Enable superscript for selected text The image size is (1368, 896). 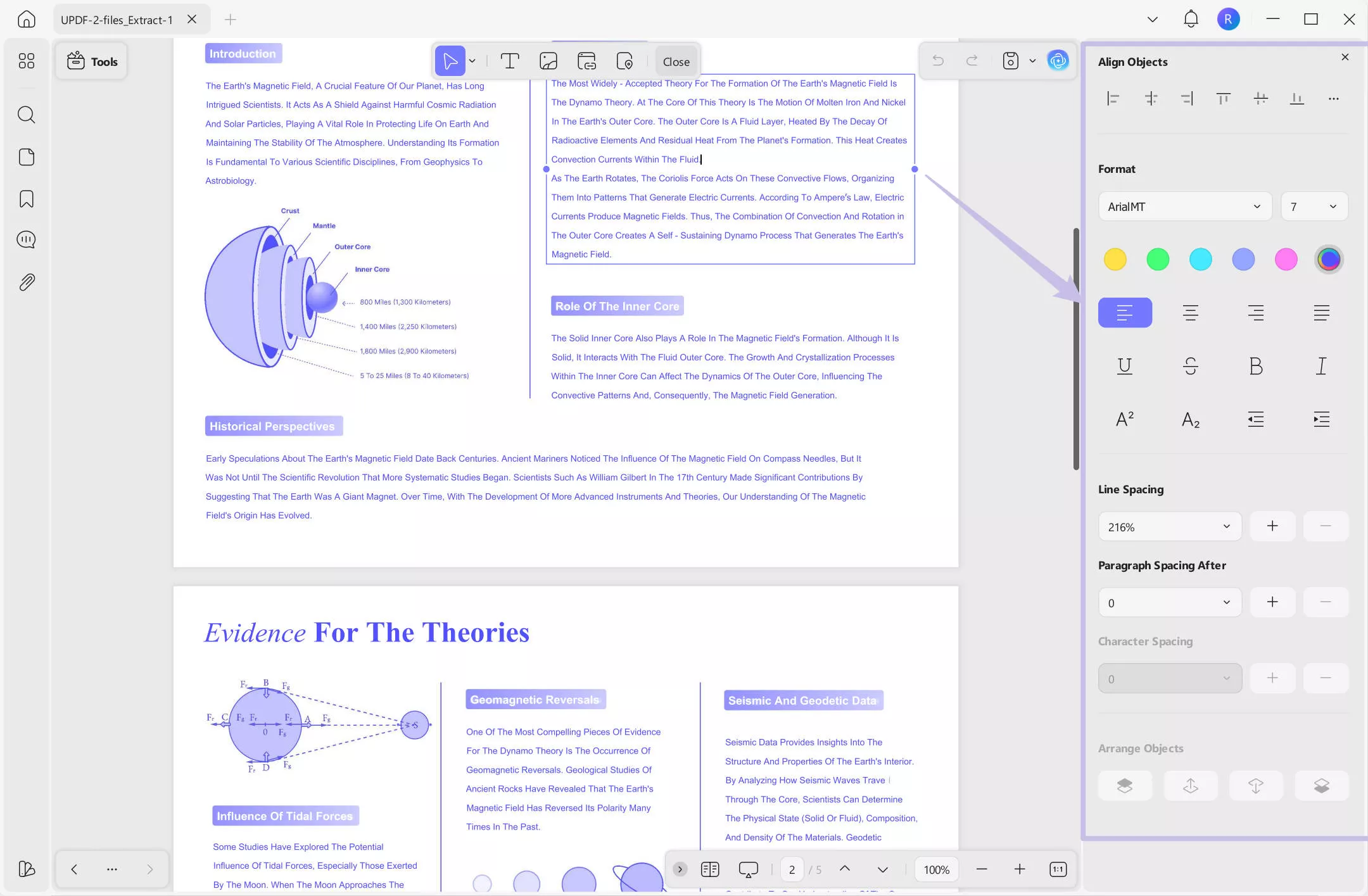[1124, 419]
